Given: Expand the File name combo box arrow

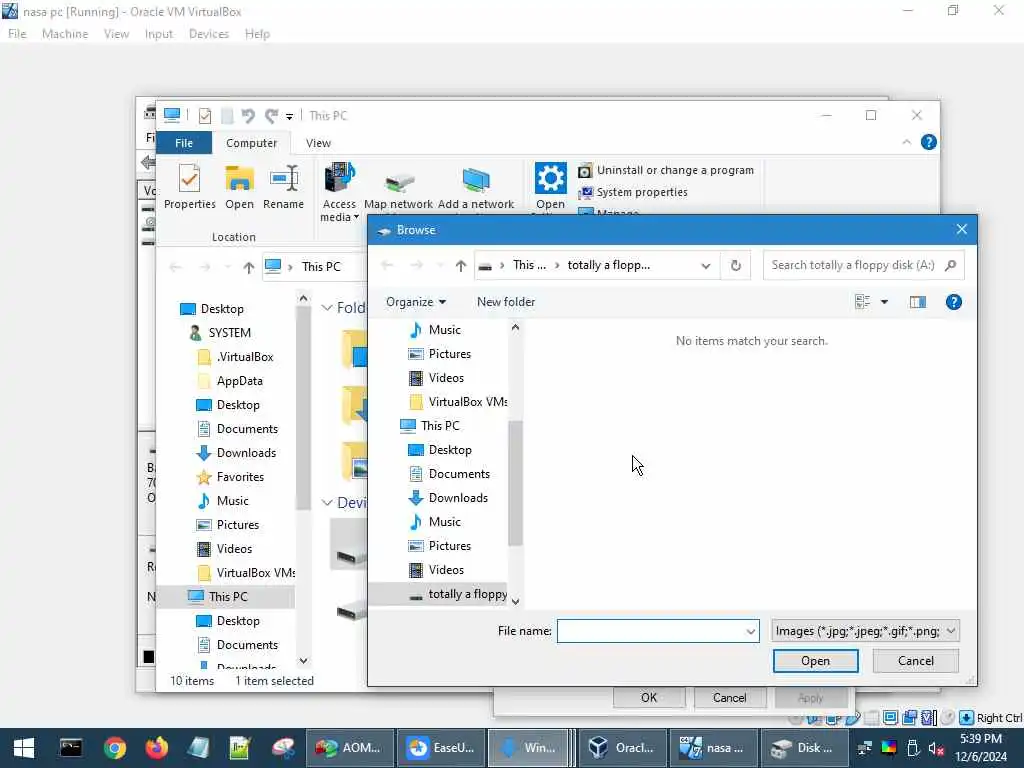Looking at the screenshot, I should 751,632.
